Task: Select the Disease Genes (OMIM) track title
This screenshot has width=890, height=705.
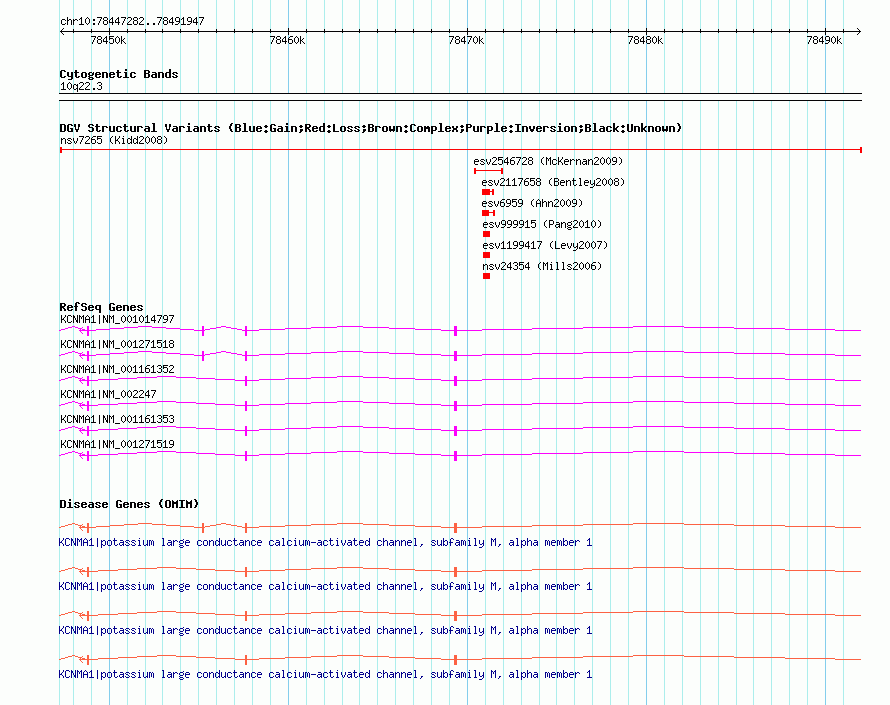Action: [129, 504]
